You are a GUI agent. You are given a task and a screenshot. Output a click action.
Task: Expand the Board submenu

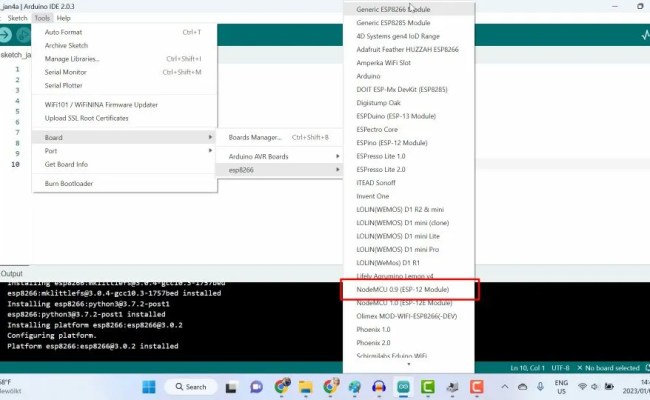(124, 137)
